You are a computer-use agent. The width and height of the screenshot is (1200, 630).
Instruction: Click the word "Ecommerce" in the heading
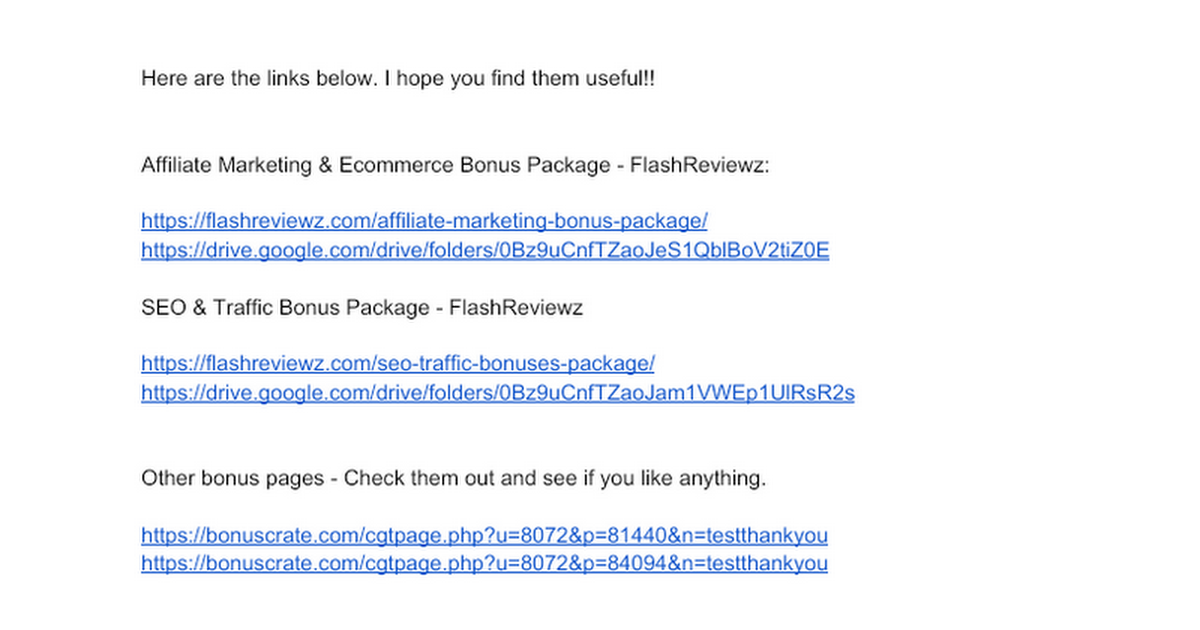[396, 165]
